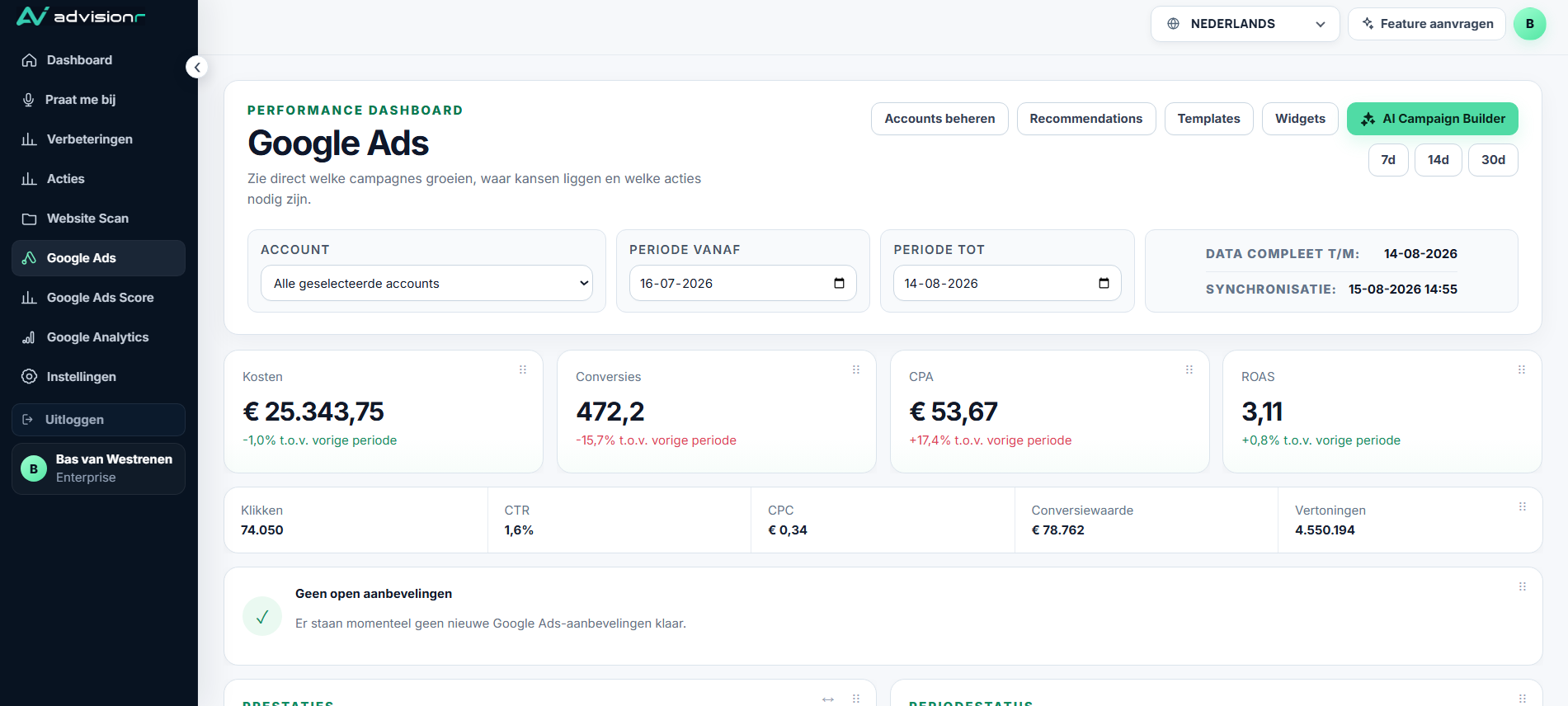Click drag handle on Geen open aanbevelingen card
Viewport: 1568px width, 706px height.
coord(1523,586)
